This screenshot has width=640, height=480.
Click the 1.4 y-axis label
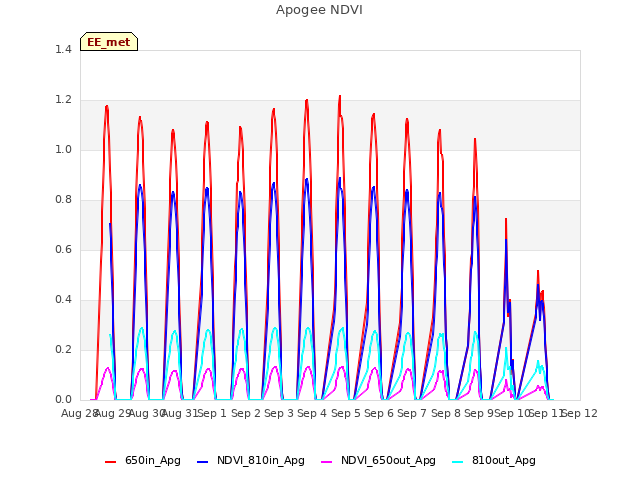[63, 49]
